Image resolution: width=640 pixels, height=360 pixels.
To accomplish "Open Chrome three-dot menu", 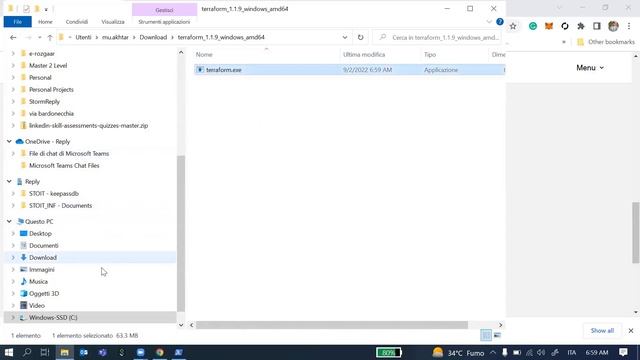I will tap(629, 26).
